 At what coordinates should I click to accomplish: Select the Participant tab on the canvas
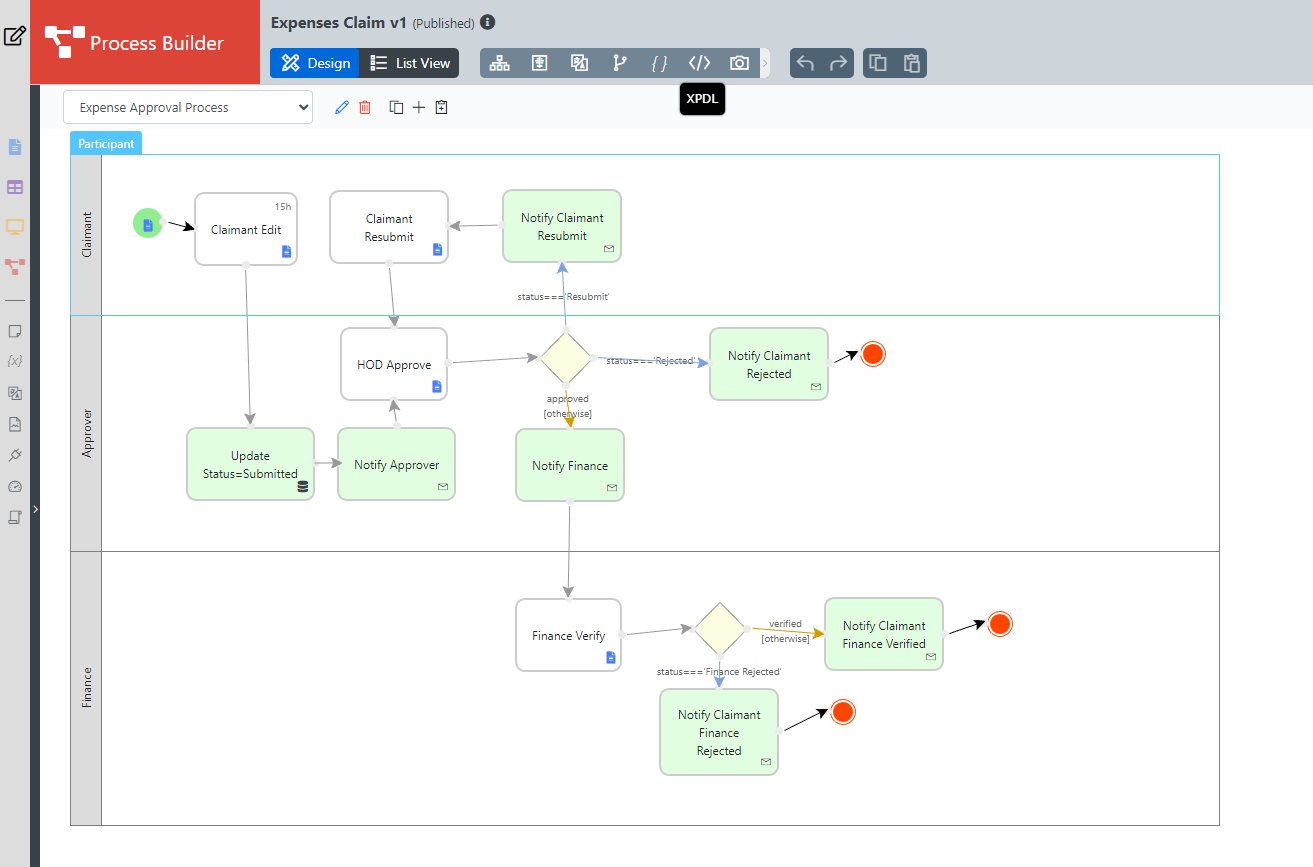tap(106, 144)
